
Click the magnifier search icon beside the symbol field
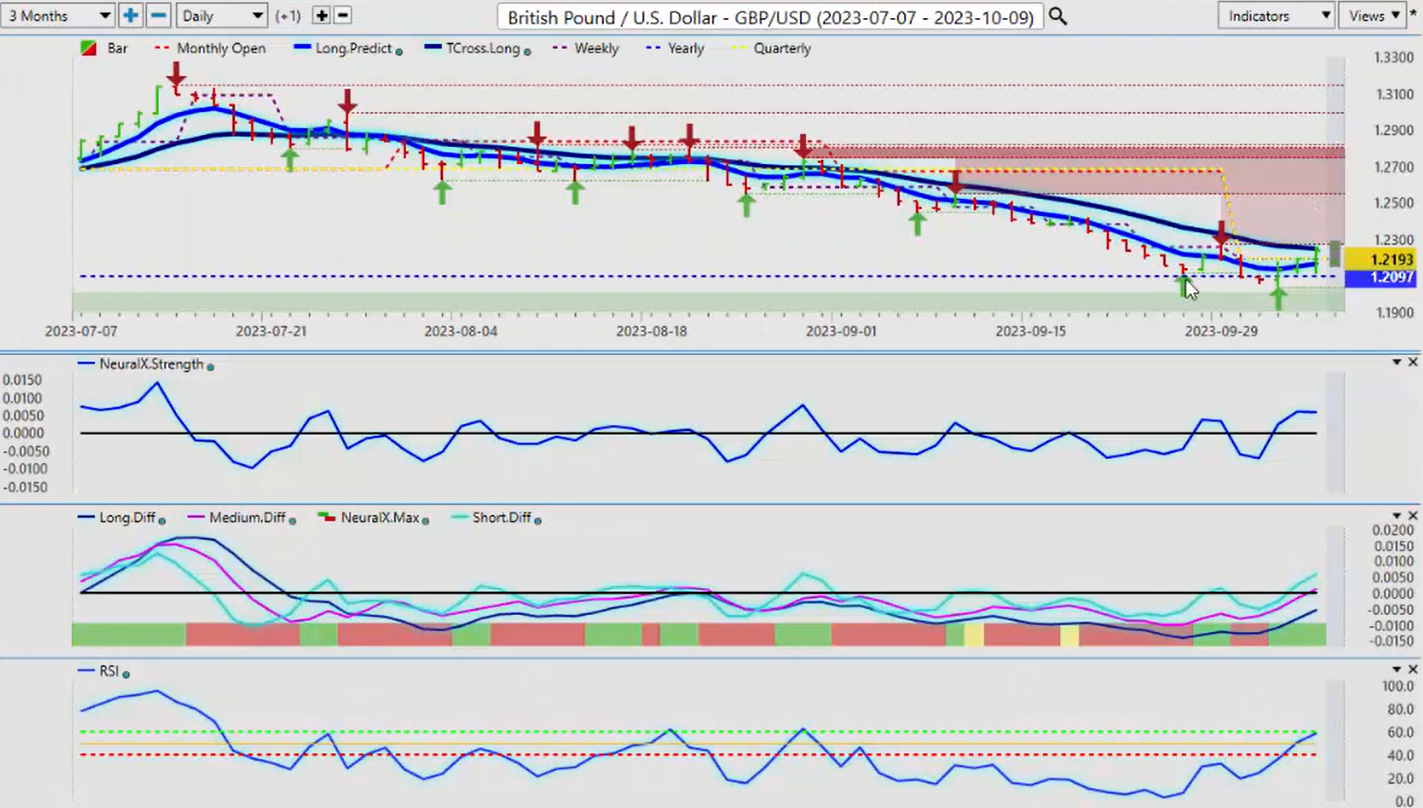pyautogui.click(x=1057, y=16)
